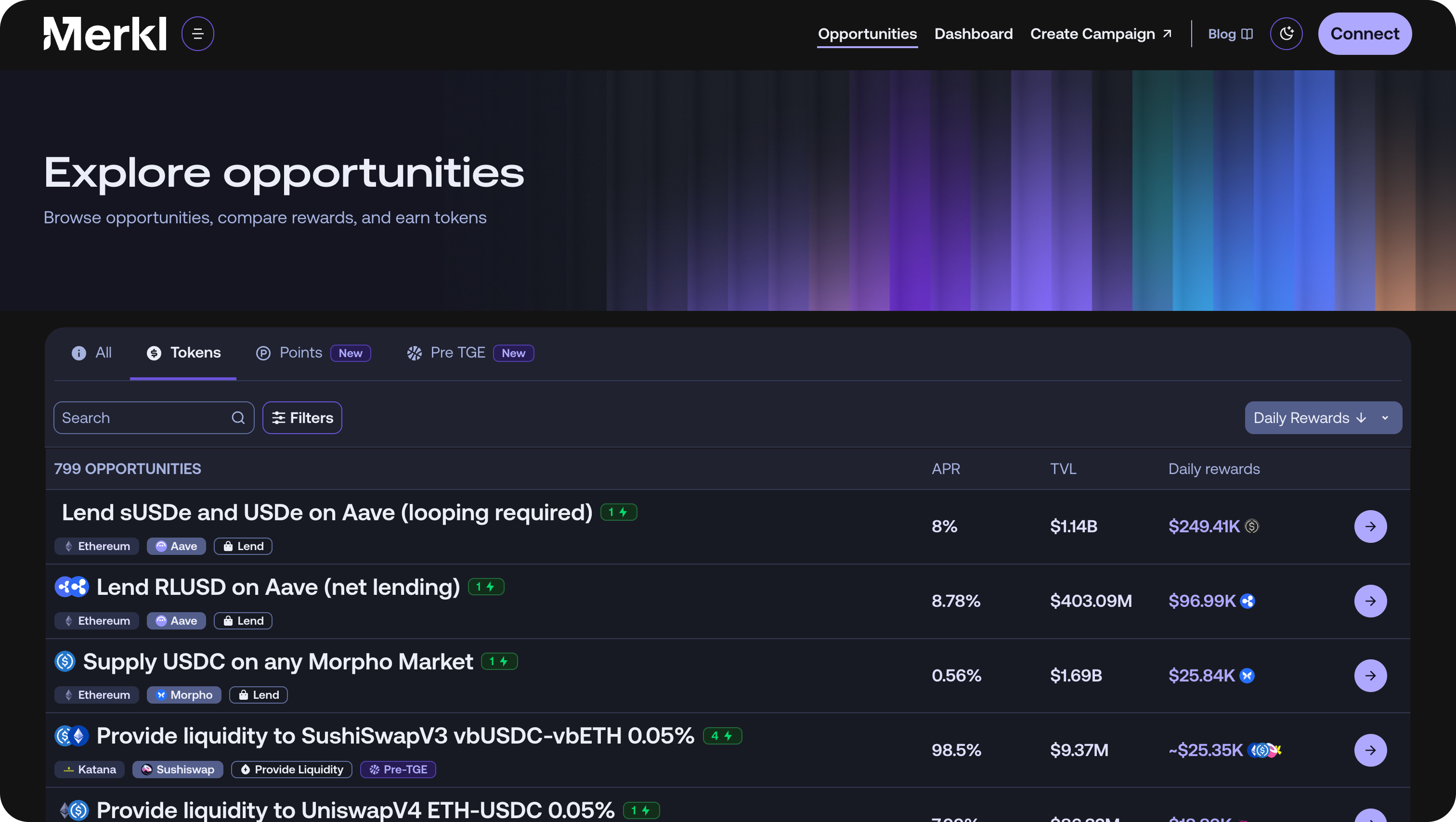Select the Opportunities nav item
This screenshot has width=1456, height=822.
[x=867, y=34]
